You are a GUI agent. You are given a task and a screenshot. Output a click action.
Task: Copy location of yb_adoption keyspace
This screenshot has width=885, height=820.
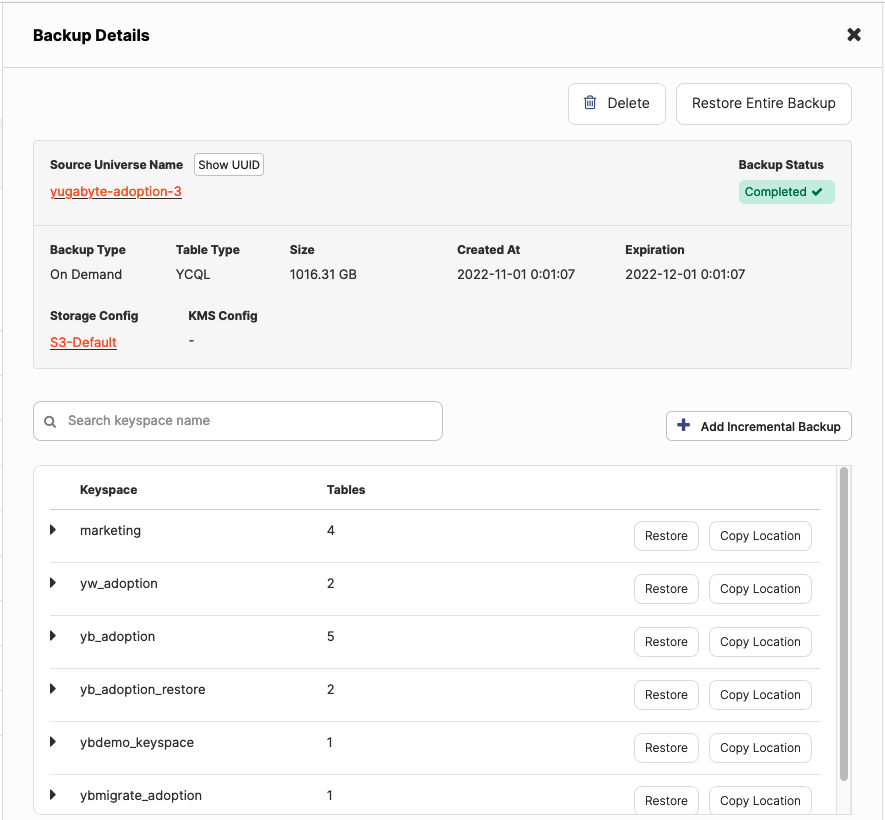tap(760, 642)
